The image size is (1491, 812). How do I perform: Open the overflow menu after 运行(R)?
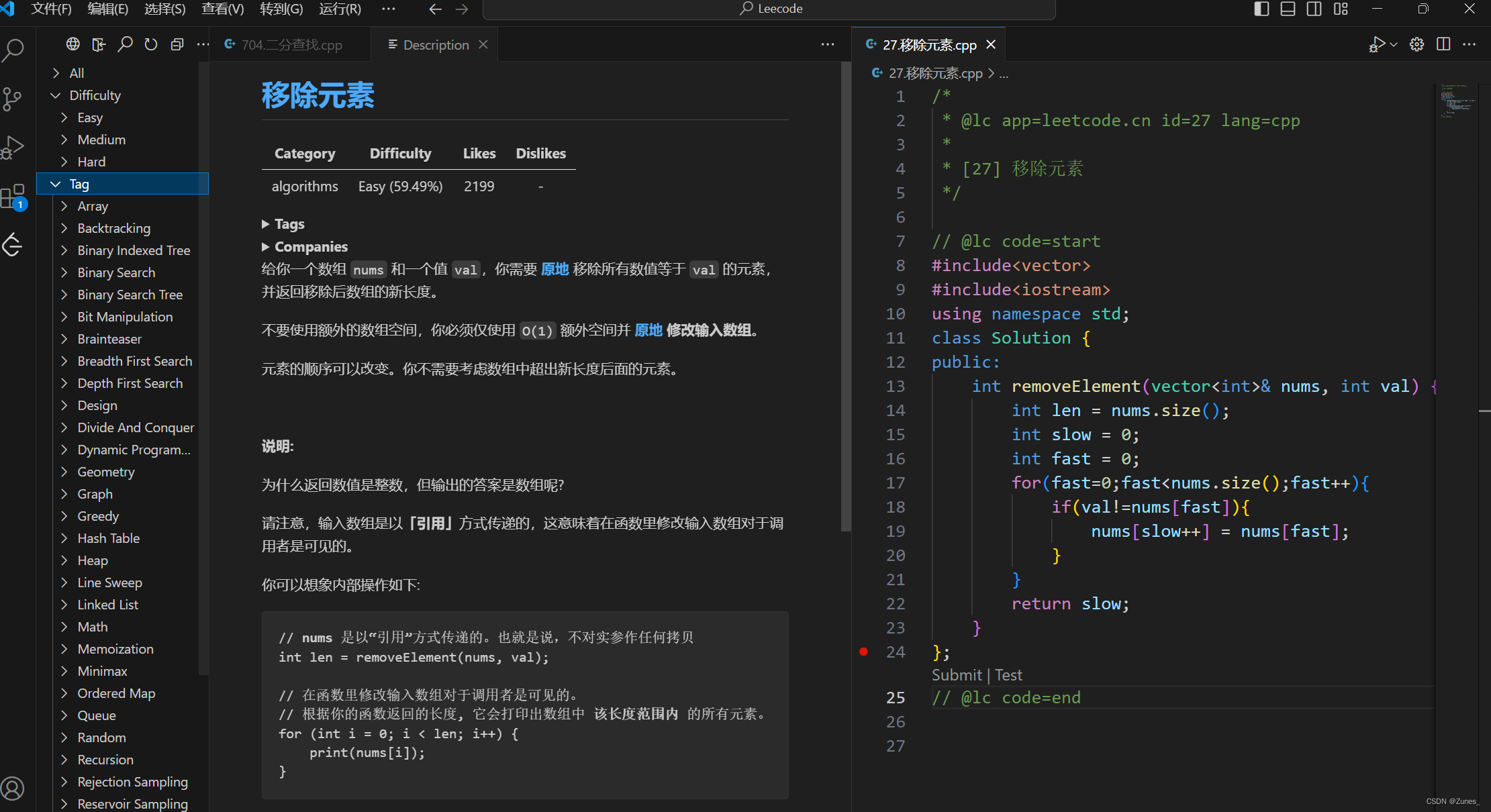pos(388,9)
